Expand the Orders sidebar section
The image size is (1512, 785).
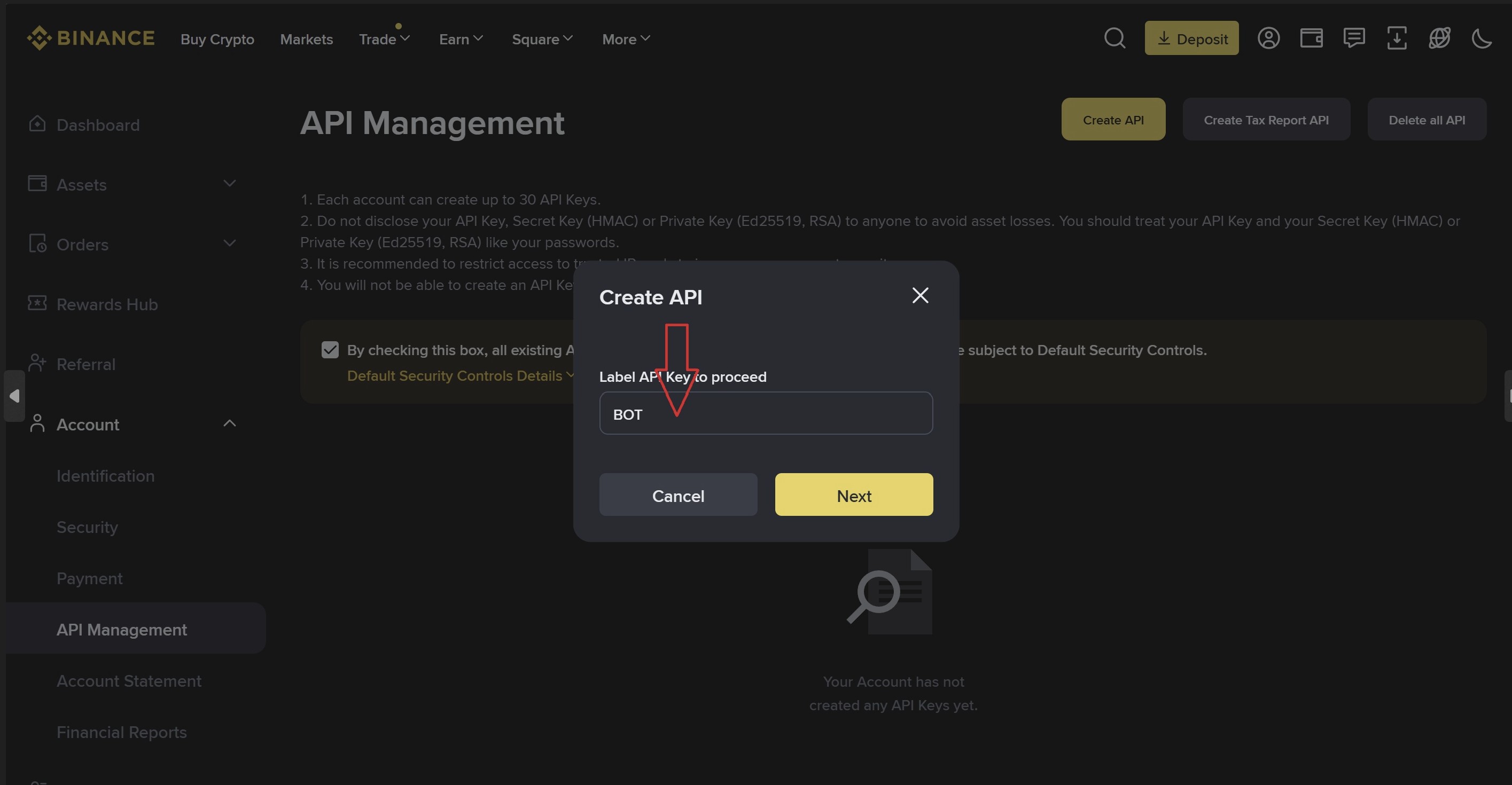[230, 244]
